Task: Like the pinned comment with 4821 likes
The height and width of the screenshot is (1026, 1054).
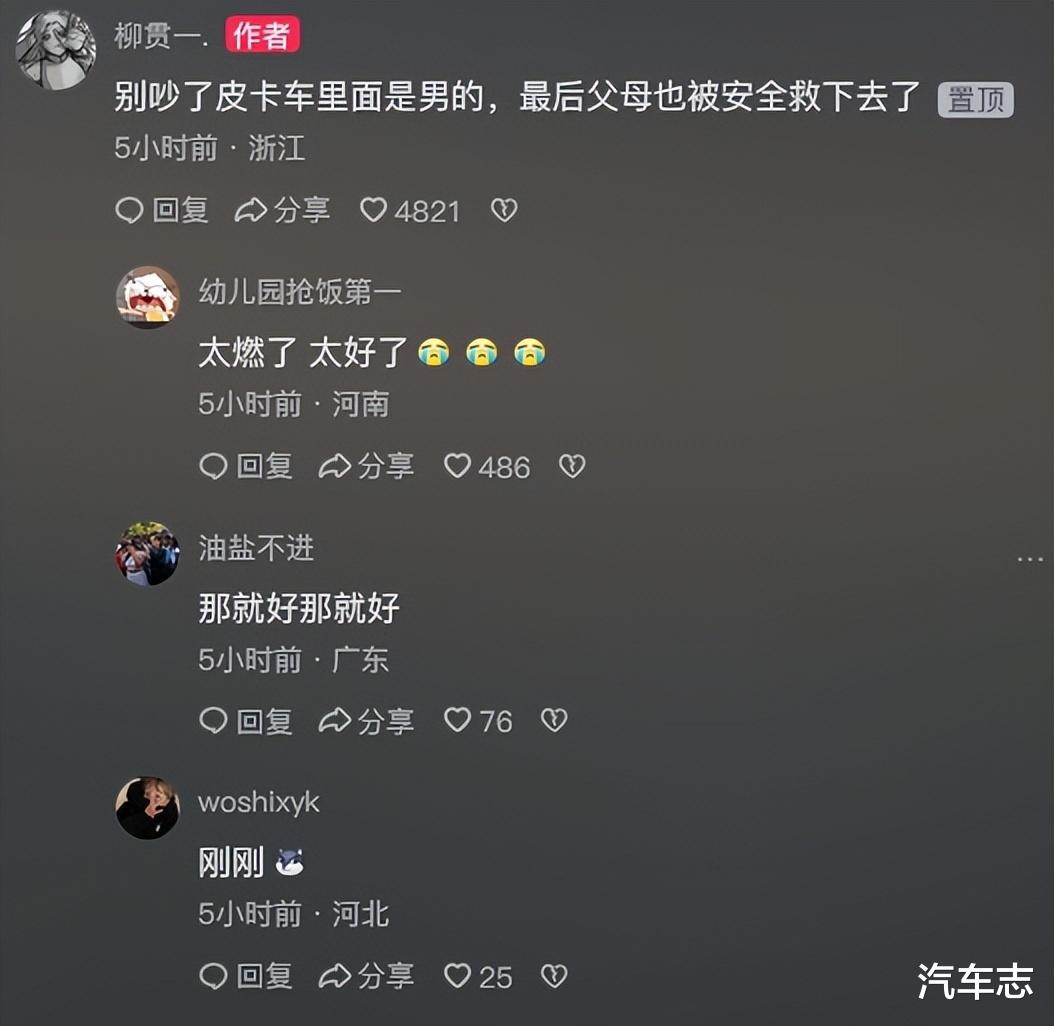Action: pos(409,211)
